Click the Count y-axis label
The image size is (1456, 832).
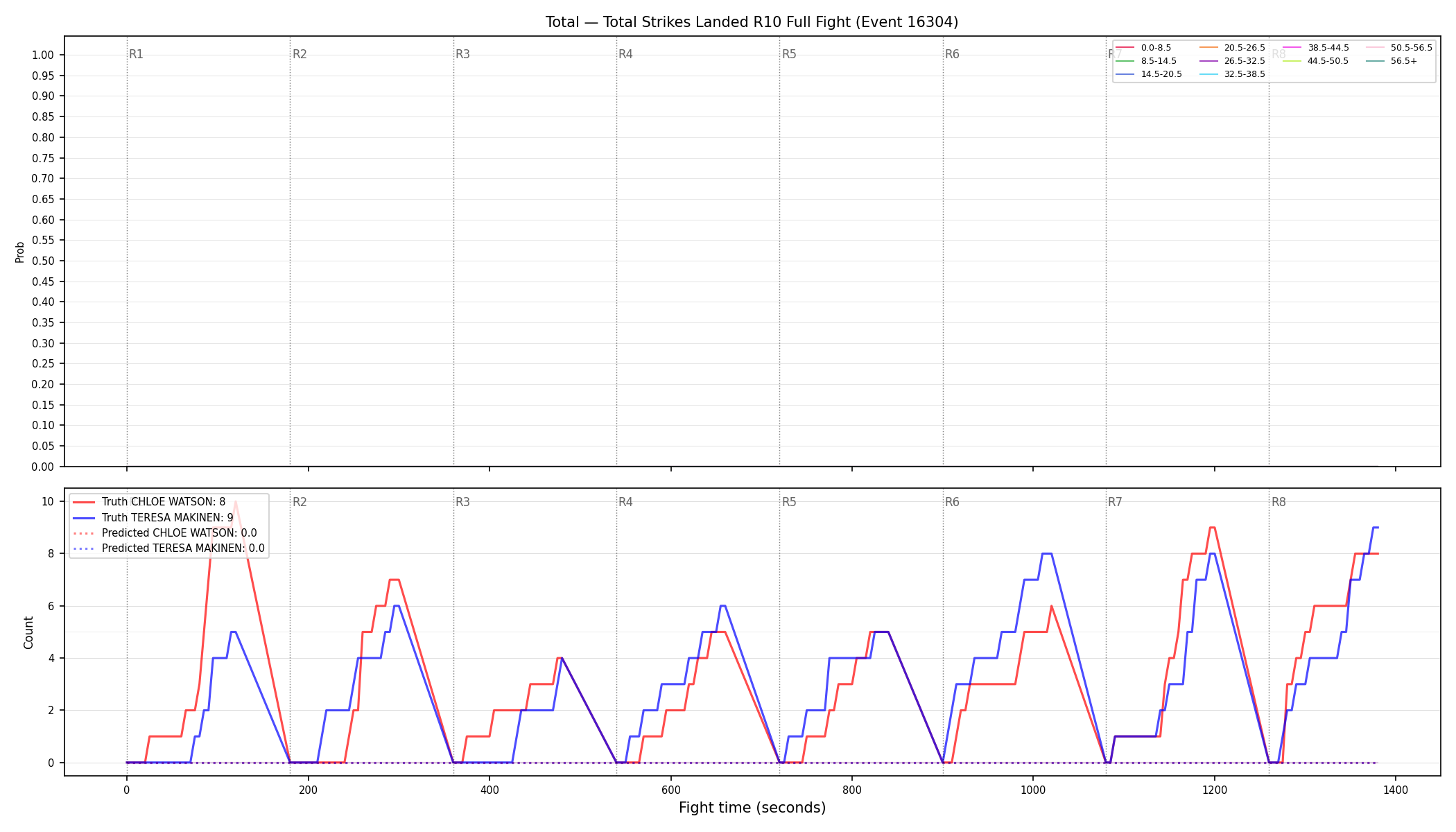tap(28, 632)
